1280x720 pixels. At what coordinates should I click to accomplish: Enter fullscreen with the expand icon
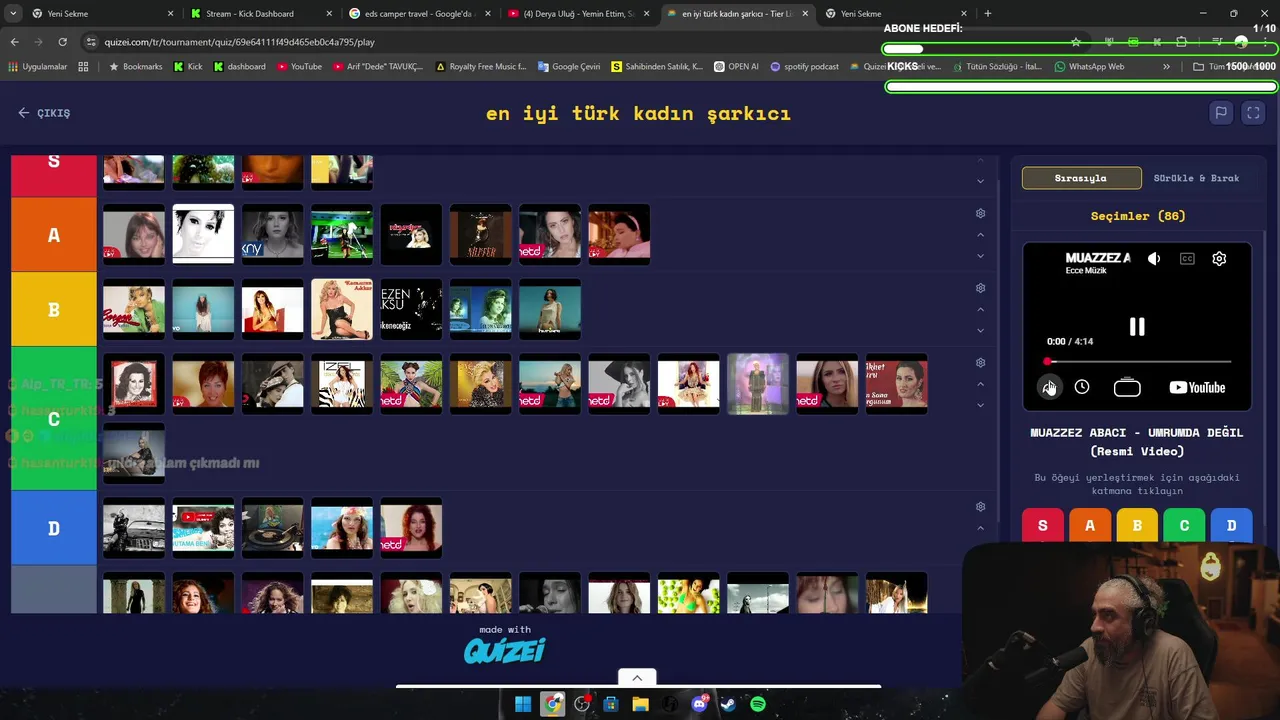pyautogui.click(x=1253, y=113)
